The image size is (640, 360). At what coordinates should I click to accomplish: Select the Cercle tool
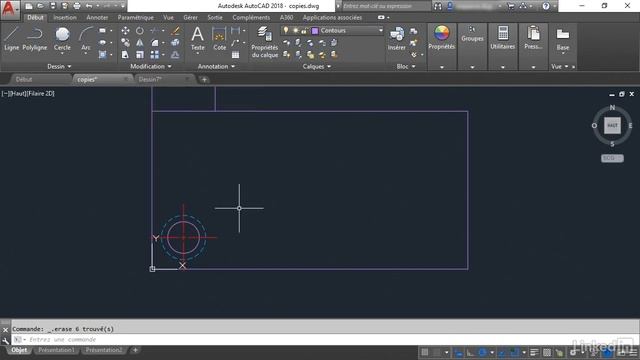point(62,38)
